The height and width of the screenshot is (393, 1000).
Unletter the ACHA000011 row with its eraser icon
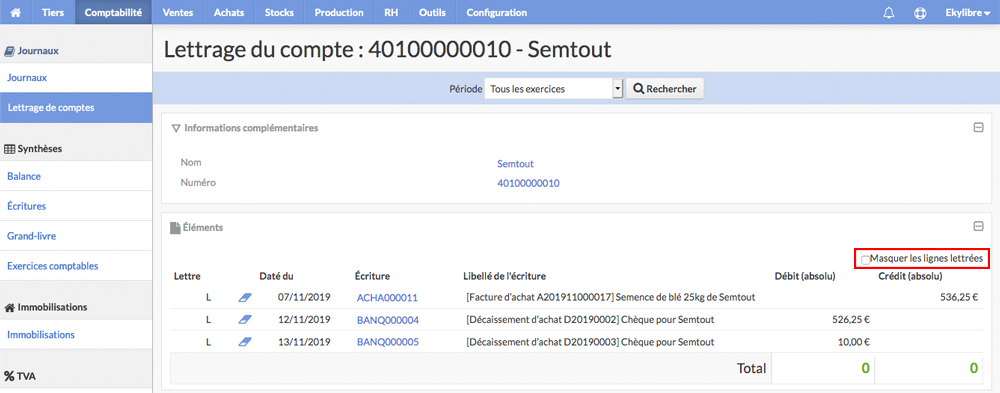246,297
